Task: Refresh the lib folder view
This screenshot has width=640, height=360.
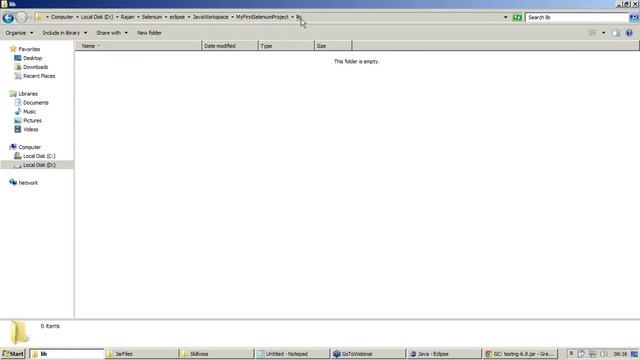Action: (517, 17)
